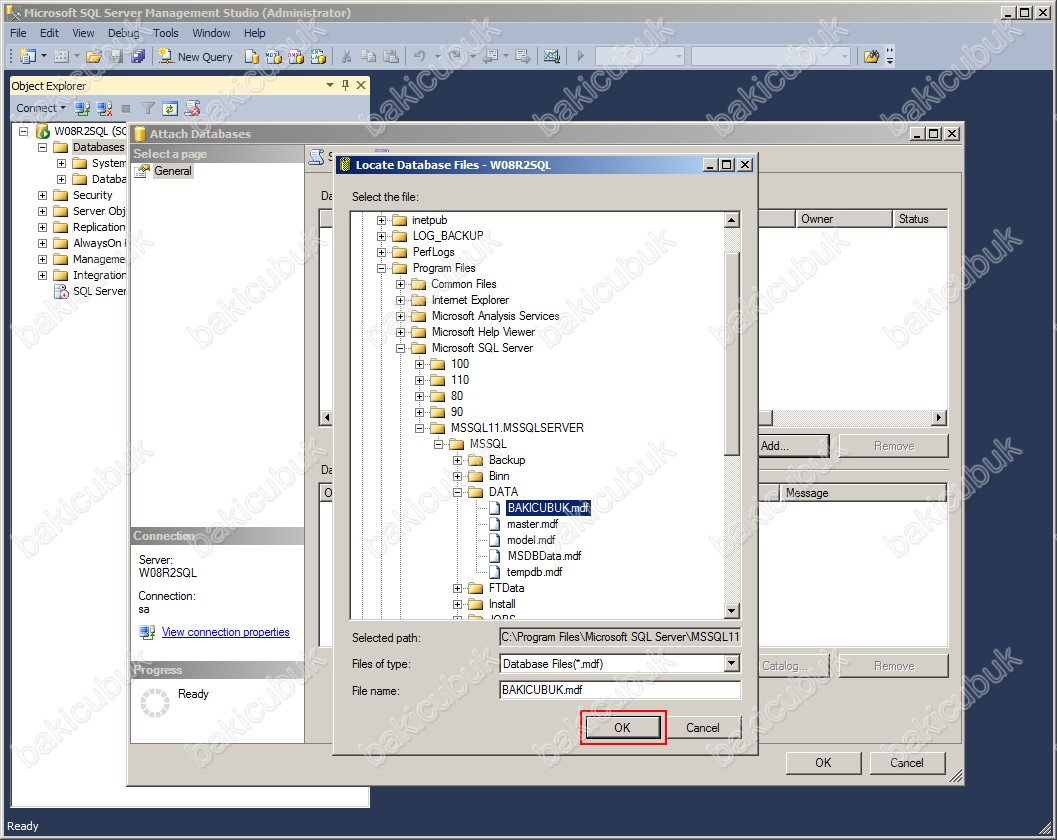This screenshot has height=840, width=1057.
Task: Collapse the Program Files folder node
Action: (x=382, y=268)
